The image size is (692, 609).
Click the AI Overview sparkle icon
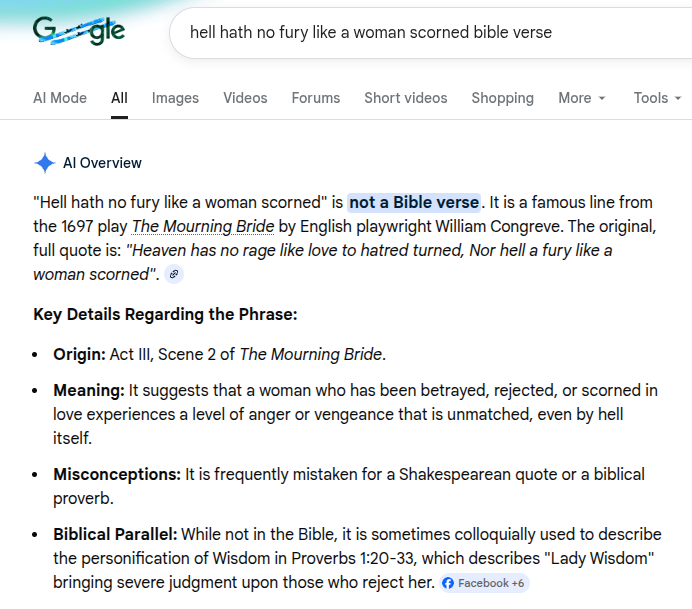click(44, 163)
